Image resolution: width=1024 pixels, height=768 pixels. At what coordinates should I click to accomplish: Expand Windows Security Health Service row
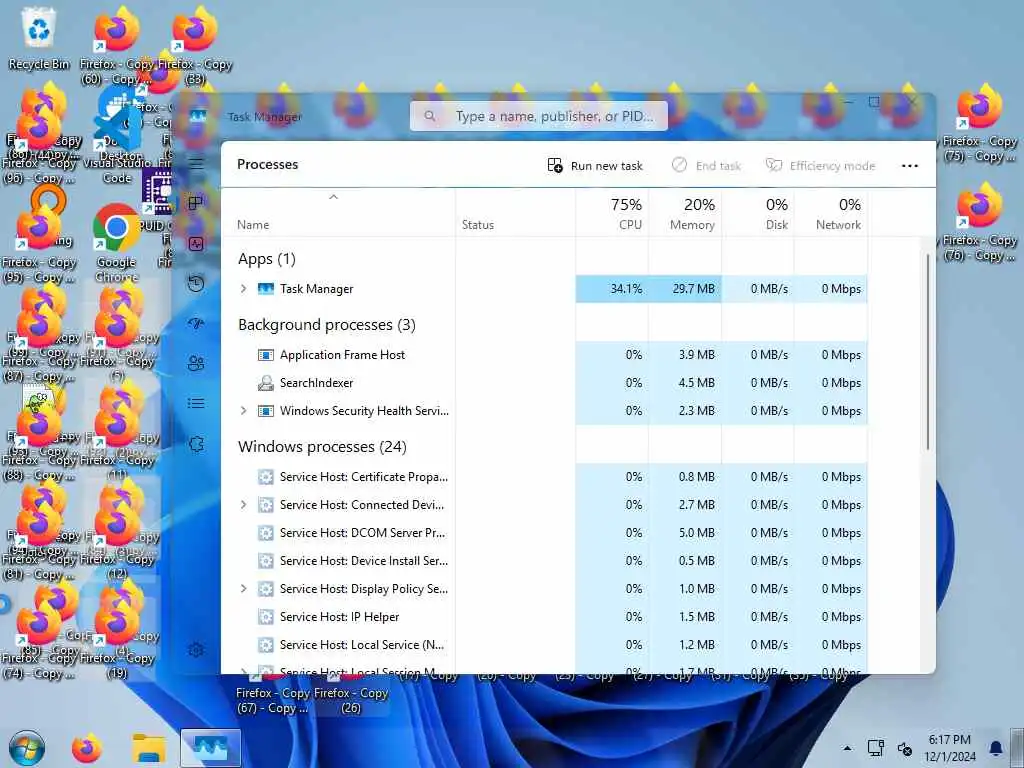(x=244, y=410)
